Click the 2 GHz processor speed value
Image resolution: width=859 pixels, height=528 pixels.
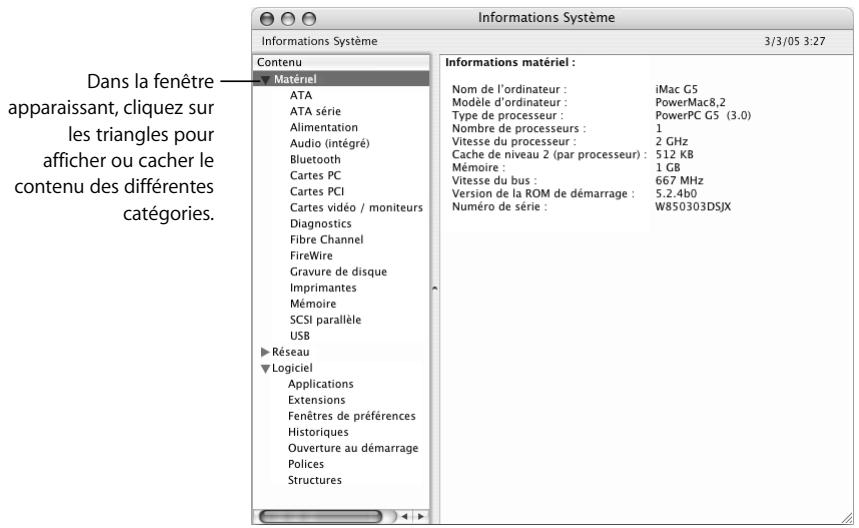pyautogui.click(x=672, y=141)
